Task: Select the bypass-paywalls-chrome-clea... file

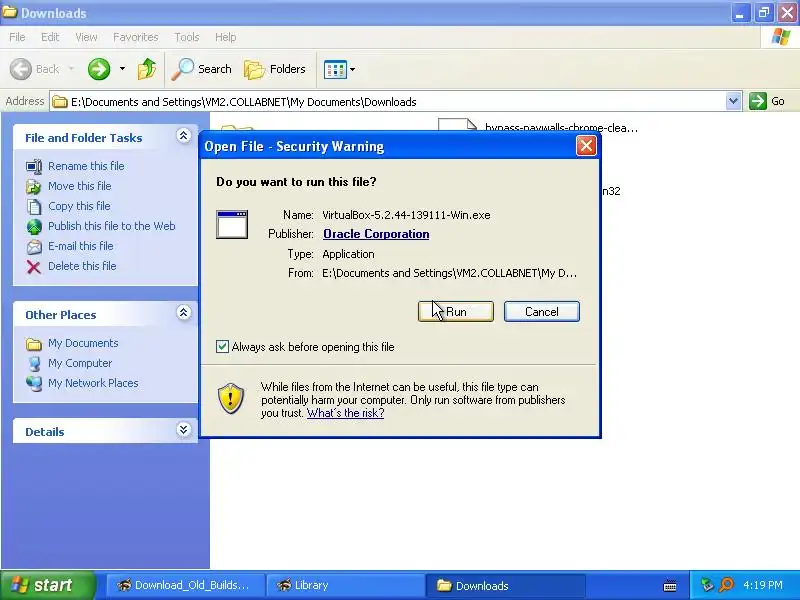Action: point(561,128)
